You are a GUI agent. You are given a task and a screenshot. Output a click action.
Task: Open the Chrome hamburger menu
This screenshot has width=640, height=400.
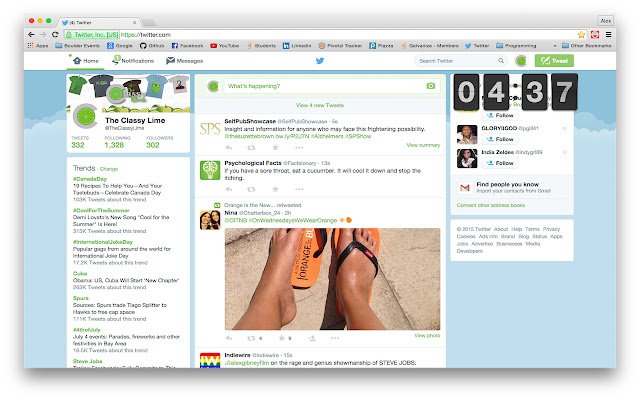(608, 35)
